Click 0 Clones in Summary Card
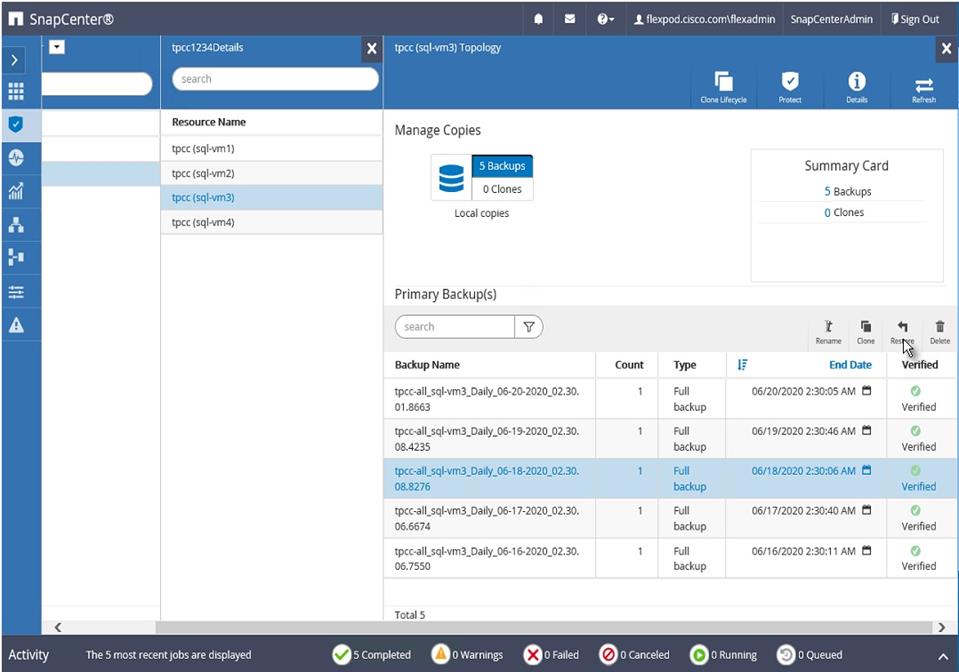 pos(843,212)
